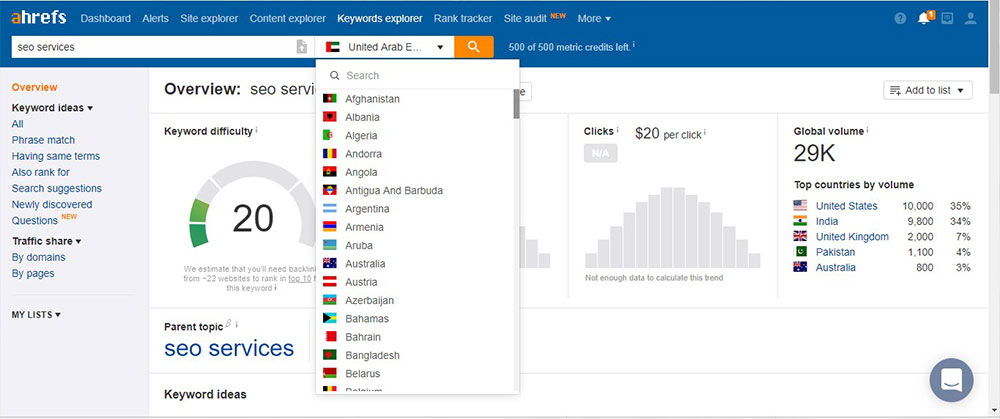The image size is (1000, 419).
Task: Open Having same terms link
Action: click(55, 156)
